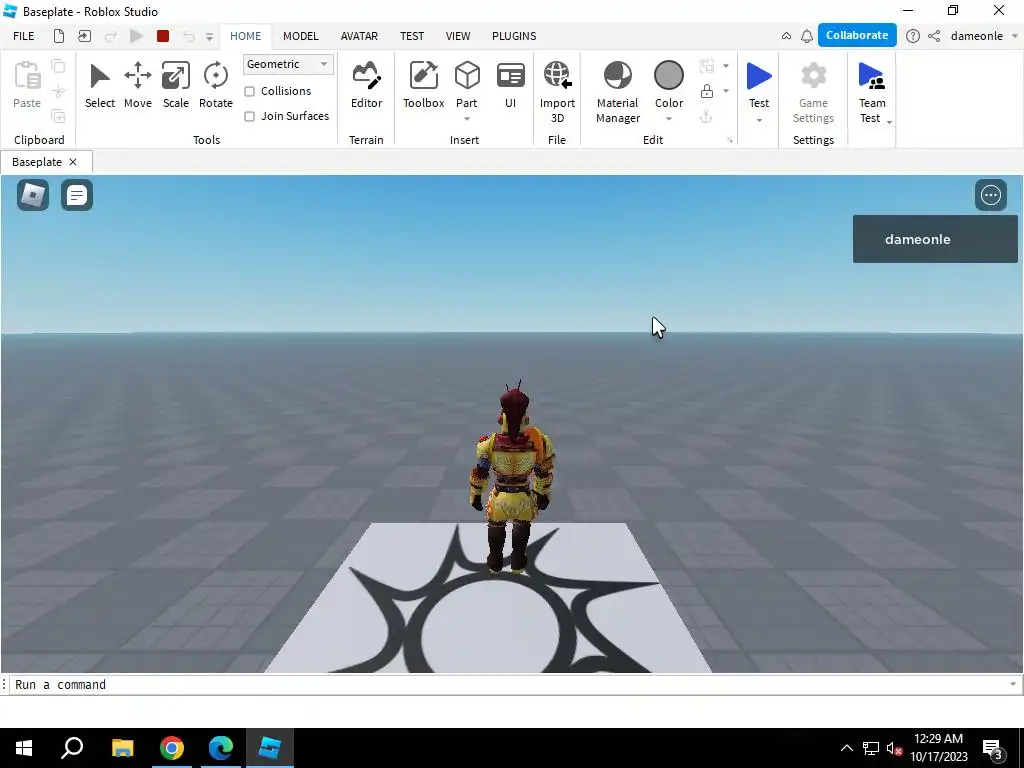Open the three-dots menu in viewport
Viewport: 1024px width, 768px height.
coord(991,195)
